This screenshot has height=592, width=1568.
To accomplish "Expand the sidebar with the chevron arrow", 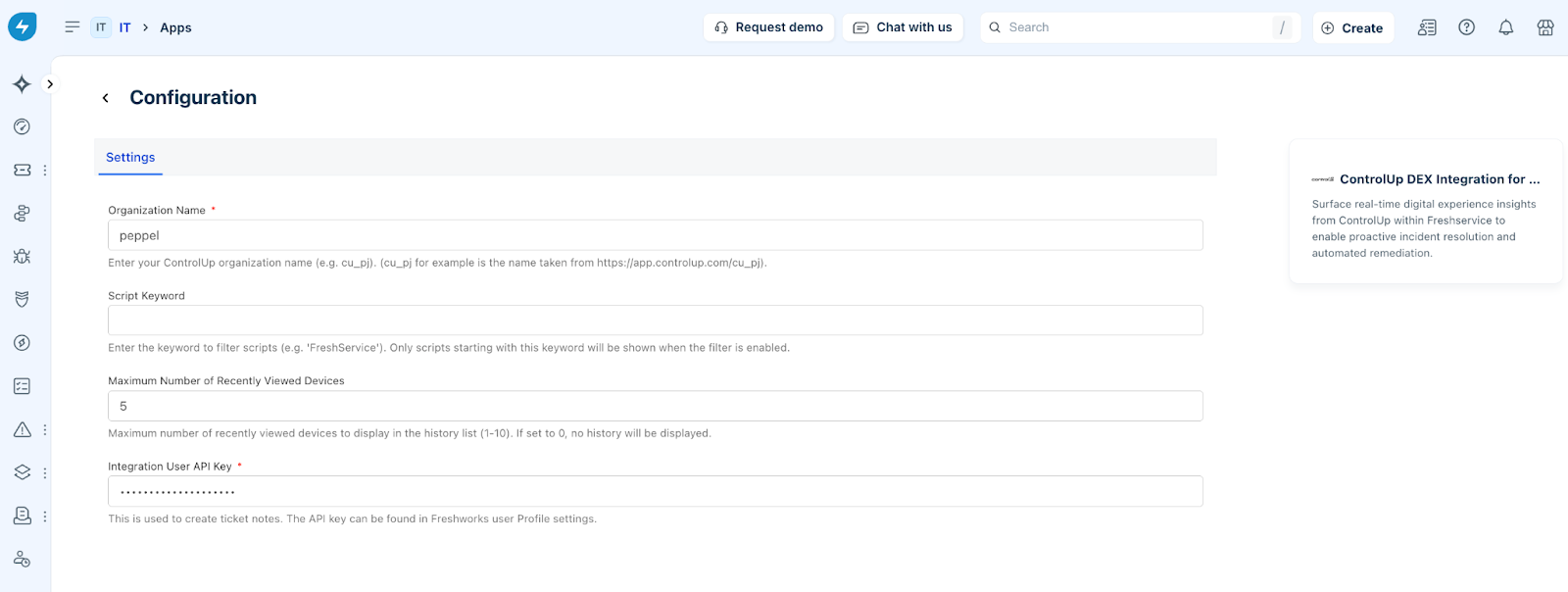I will 50,84.
